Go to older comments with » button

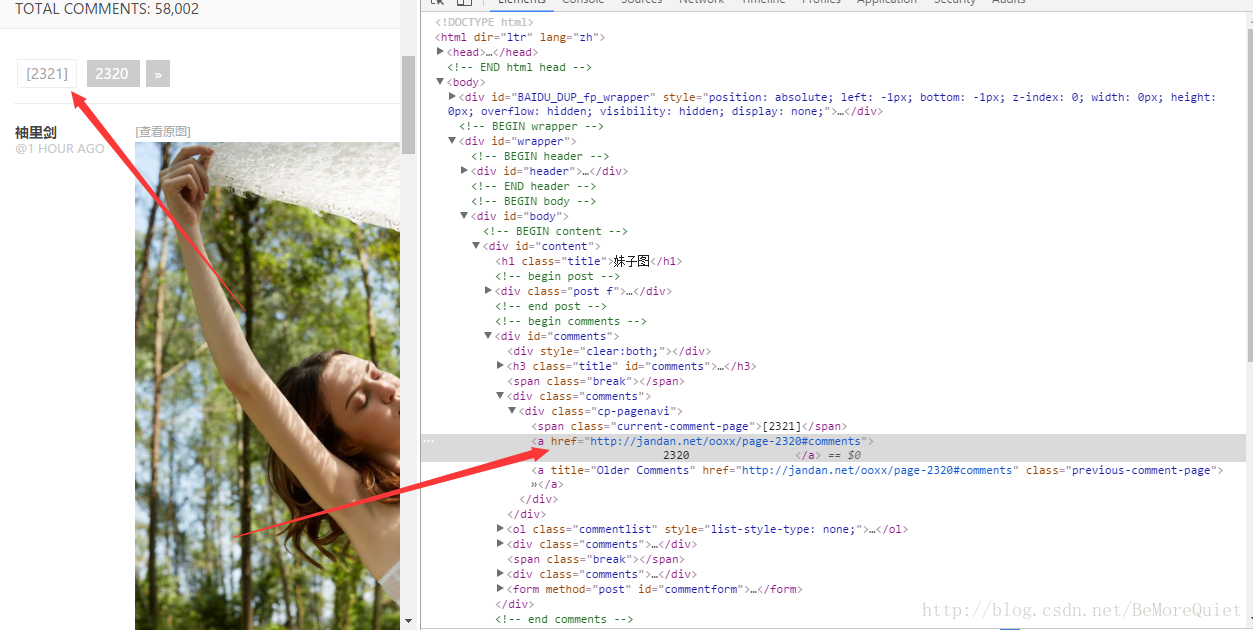point(158,73)
